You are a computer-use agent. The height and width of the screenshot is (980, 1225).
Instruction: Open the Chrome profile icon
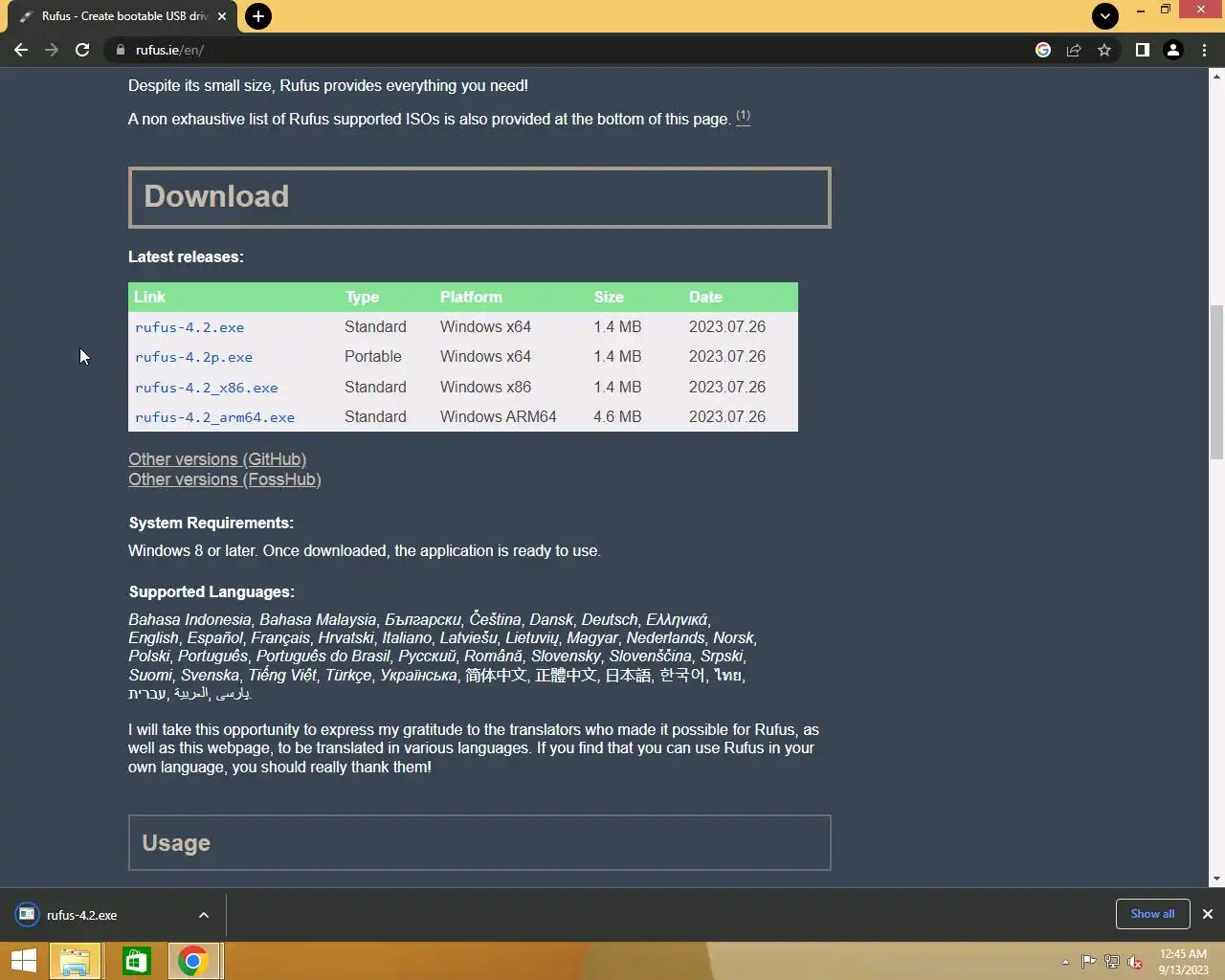[1172, 50]
